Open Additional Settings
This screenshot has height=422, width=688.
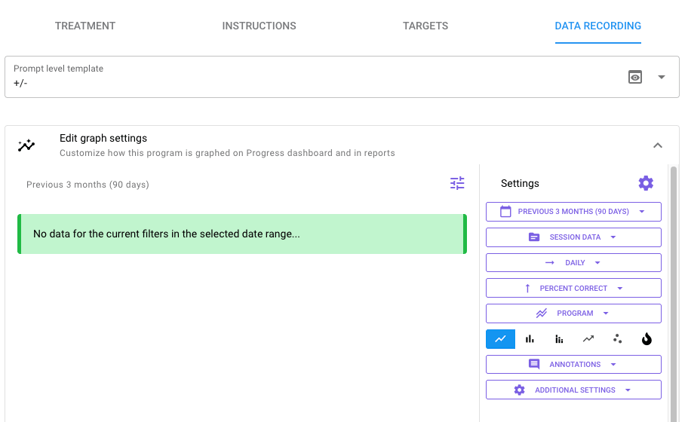point(573,390)
